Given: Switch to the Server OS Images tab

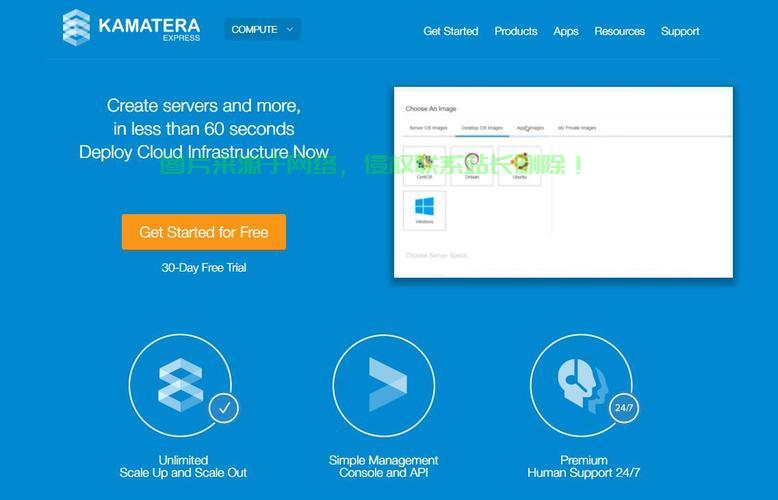Looking at the screenshot, I should point(428,128).
